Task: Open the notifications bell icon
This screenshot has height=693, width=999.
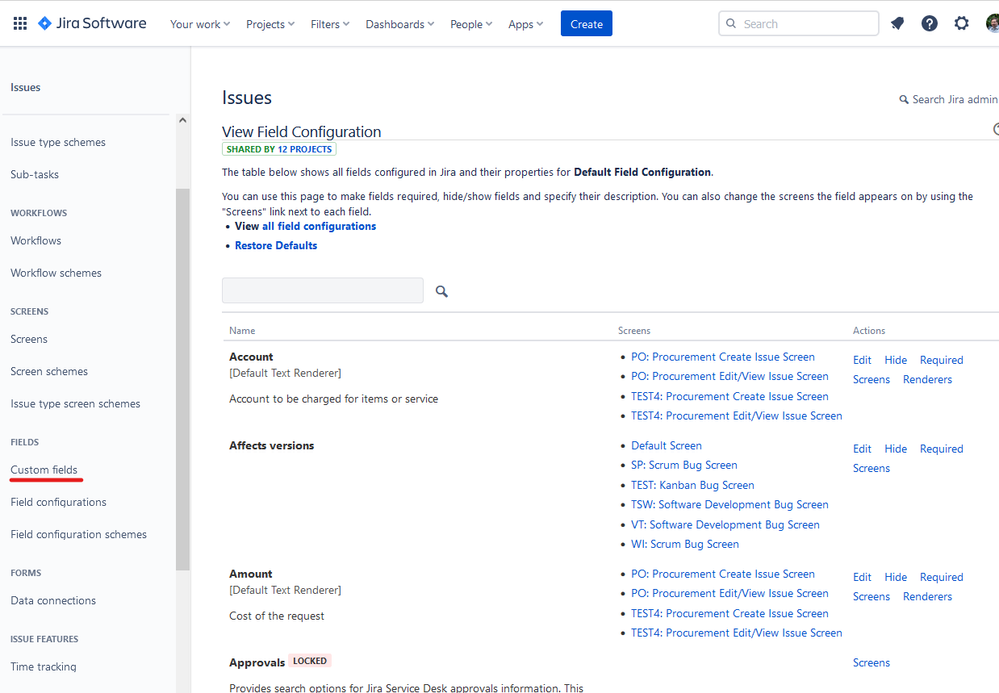Action: (897, 24)
